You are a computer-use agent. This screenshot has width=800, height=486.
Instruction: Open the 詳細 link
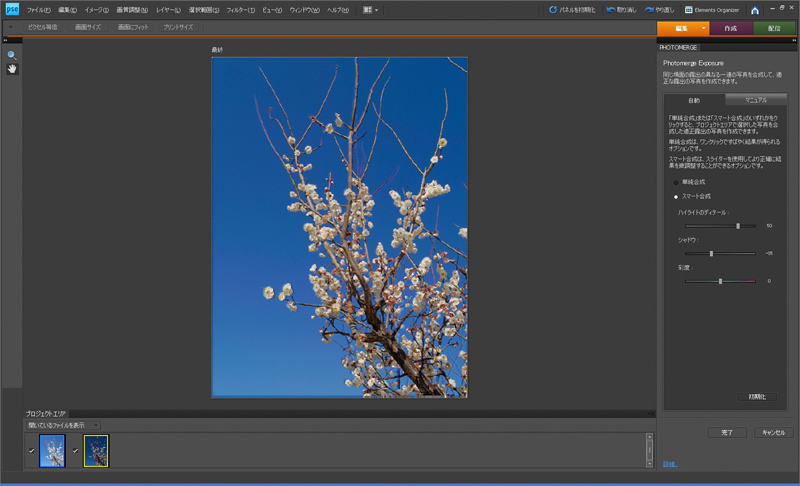[x=669, y=464]
